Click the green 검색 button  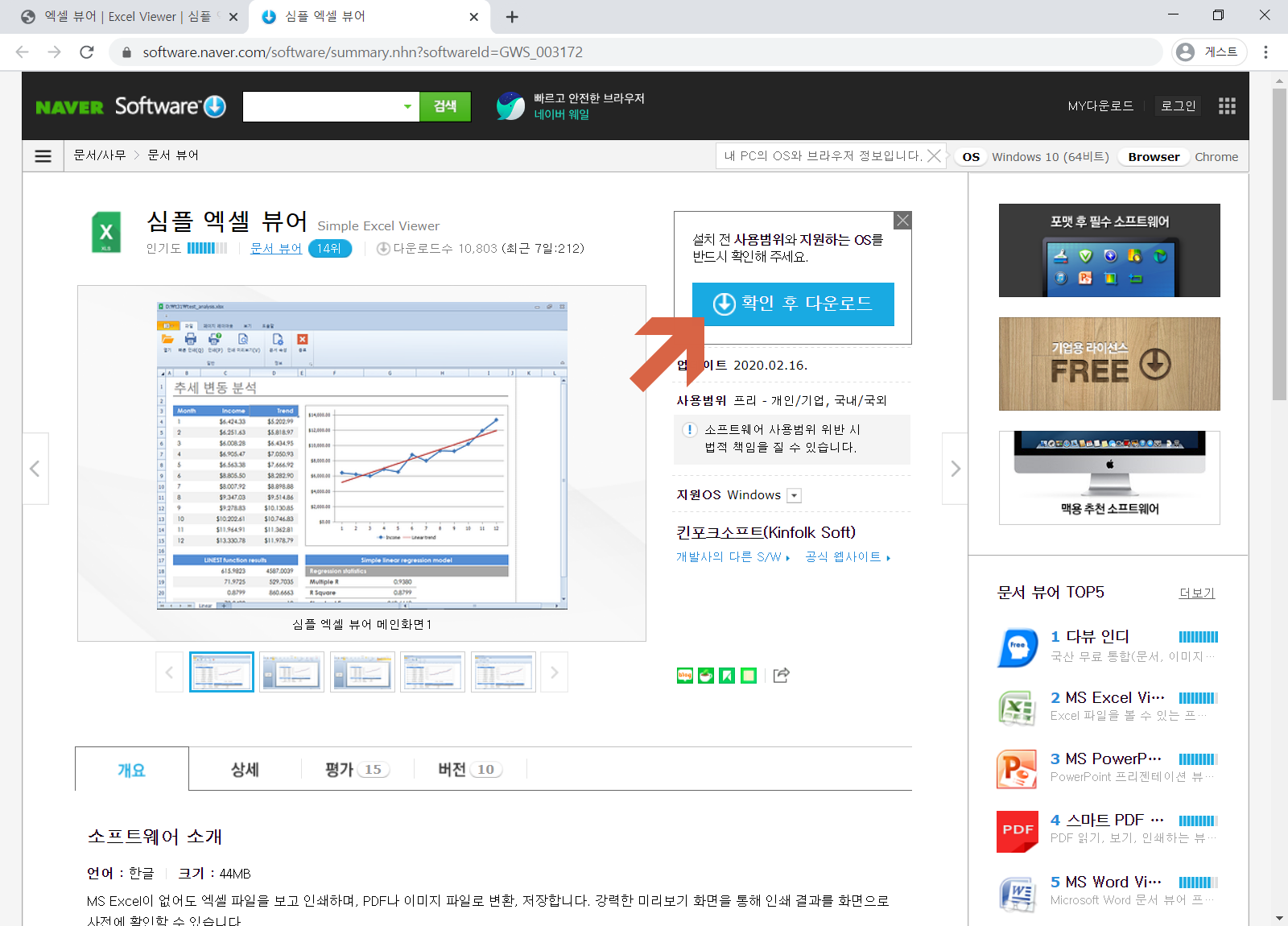click(x=445, y=106)
